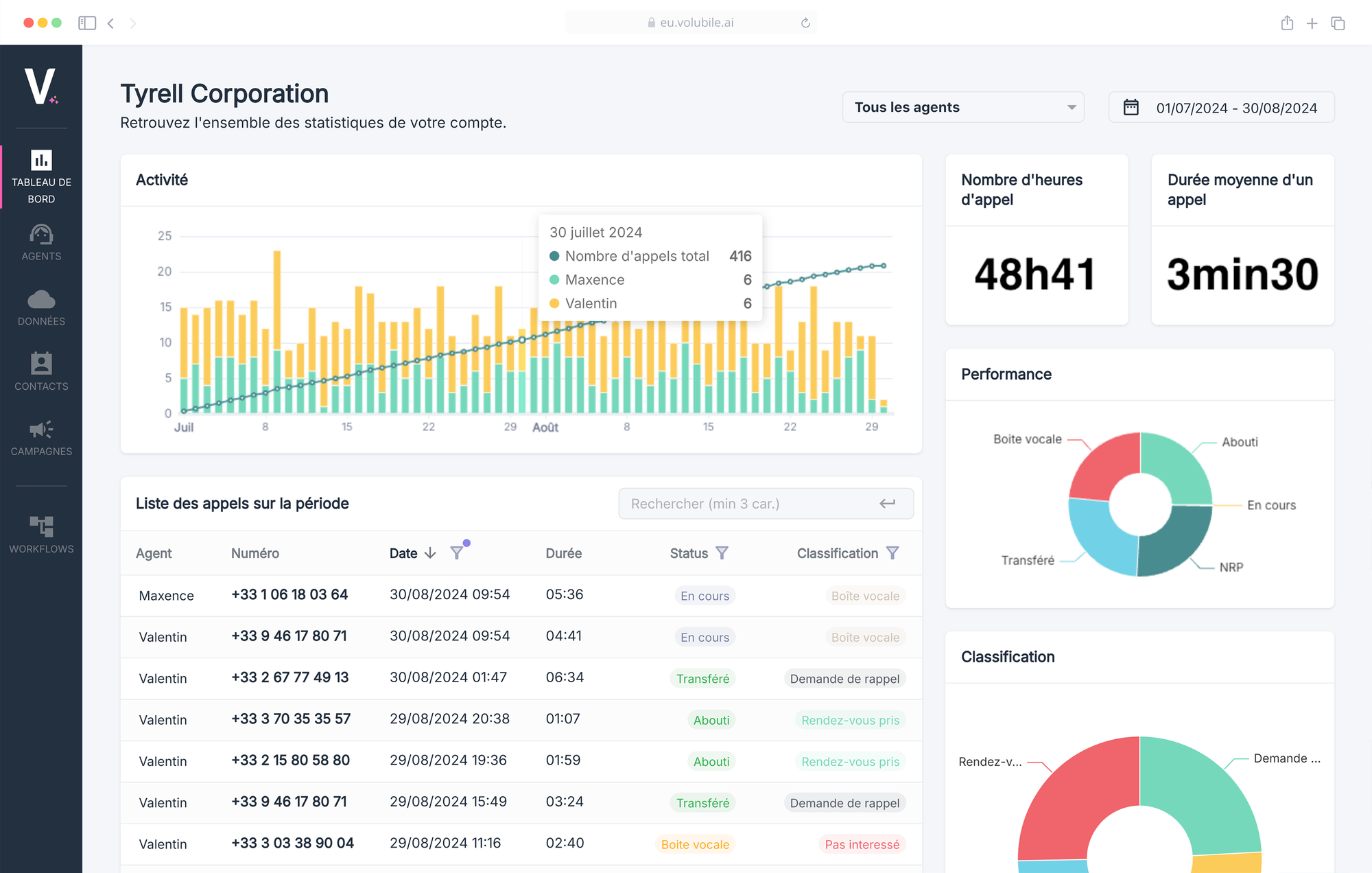Open the date range picker 01/07/2024 - 30/08/2024
The width and height of the screenshot is (1372, 873).
[1221, 108]
